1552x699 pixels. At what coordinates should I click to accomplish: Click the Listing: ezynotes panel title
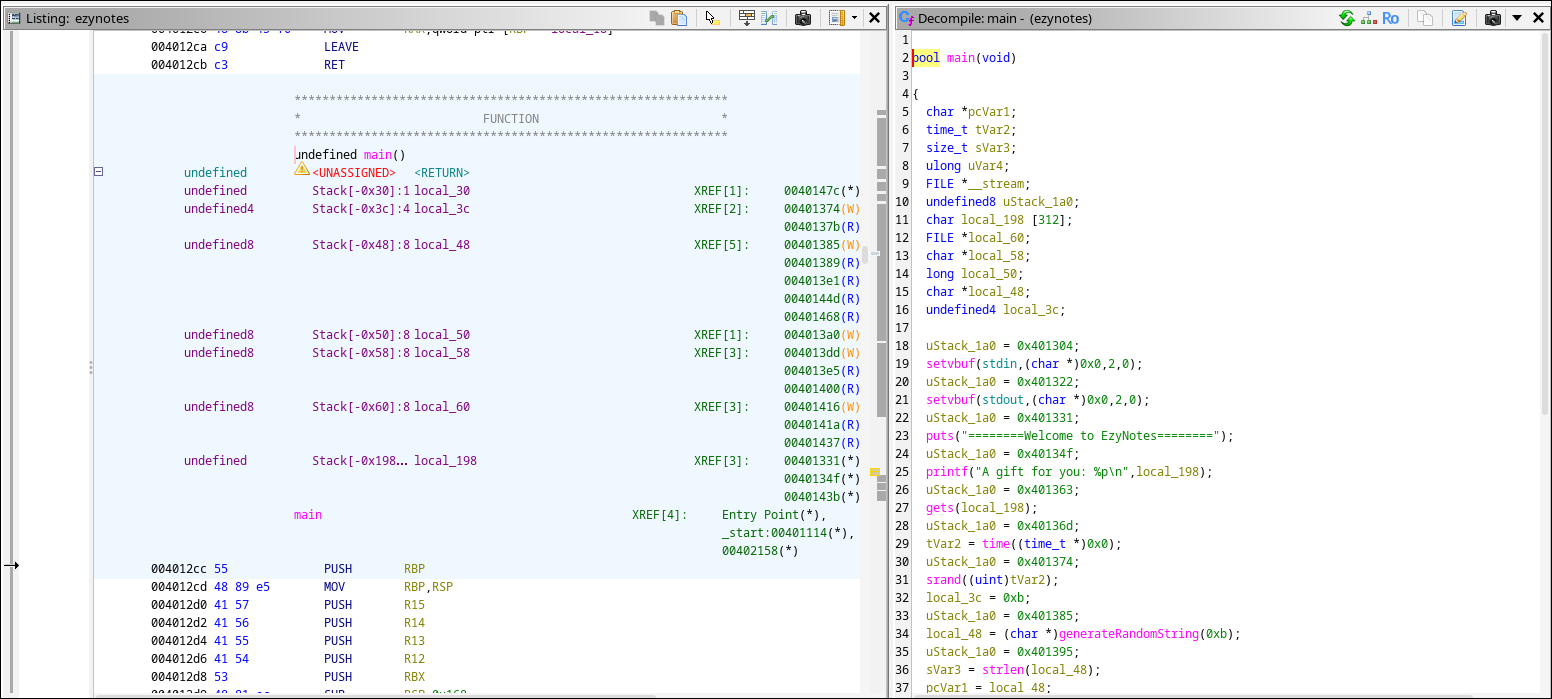pyautogui.click(x=77, y=18)
